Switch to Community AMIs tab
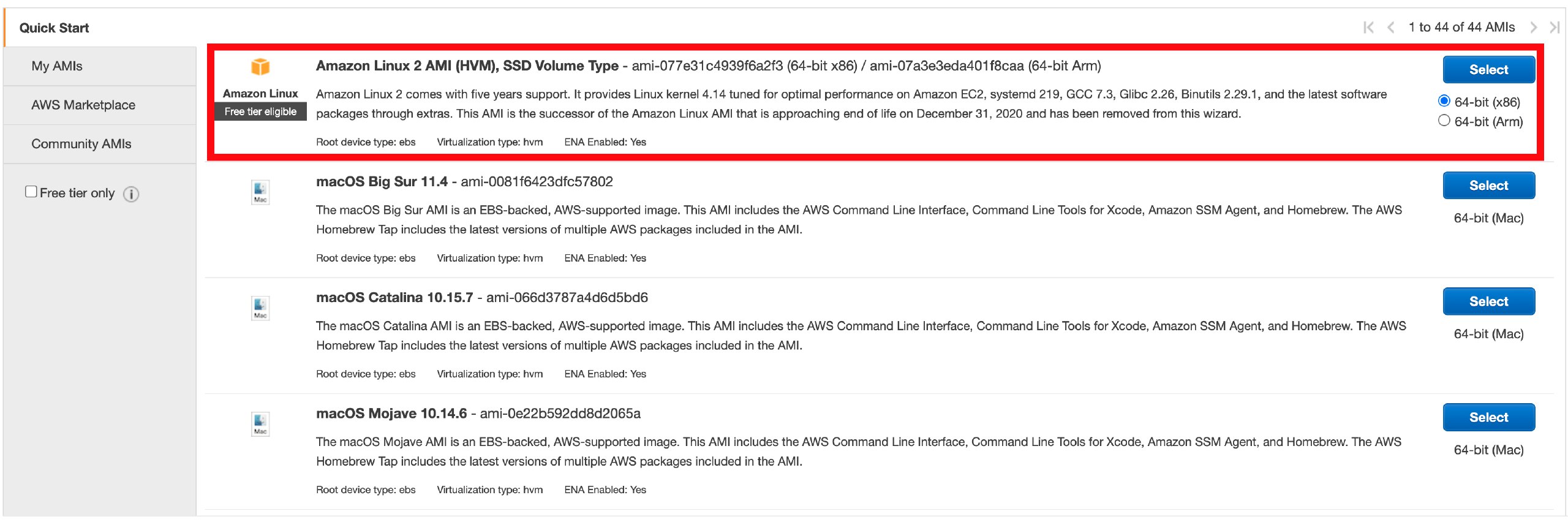Image resolution: width=1568 pixels, height=522 pixels. (100, 144)
